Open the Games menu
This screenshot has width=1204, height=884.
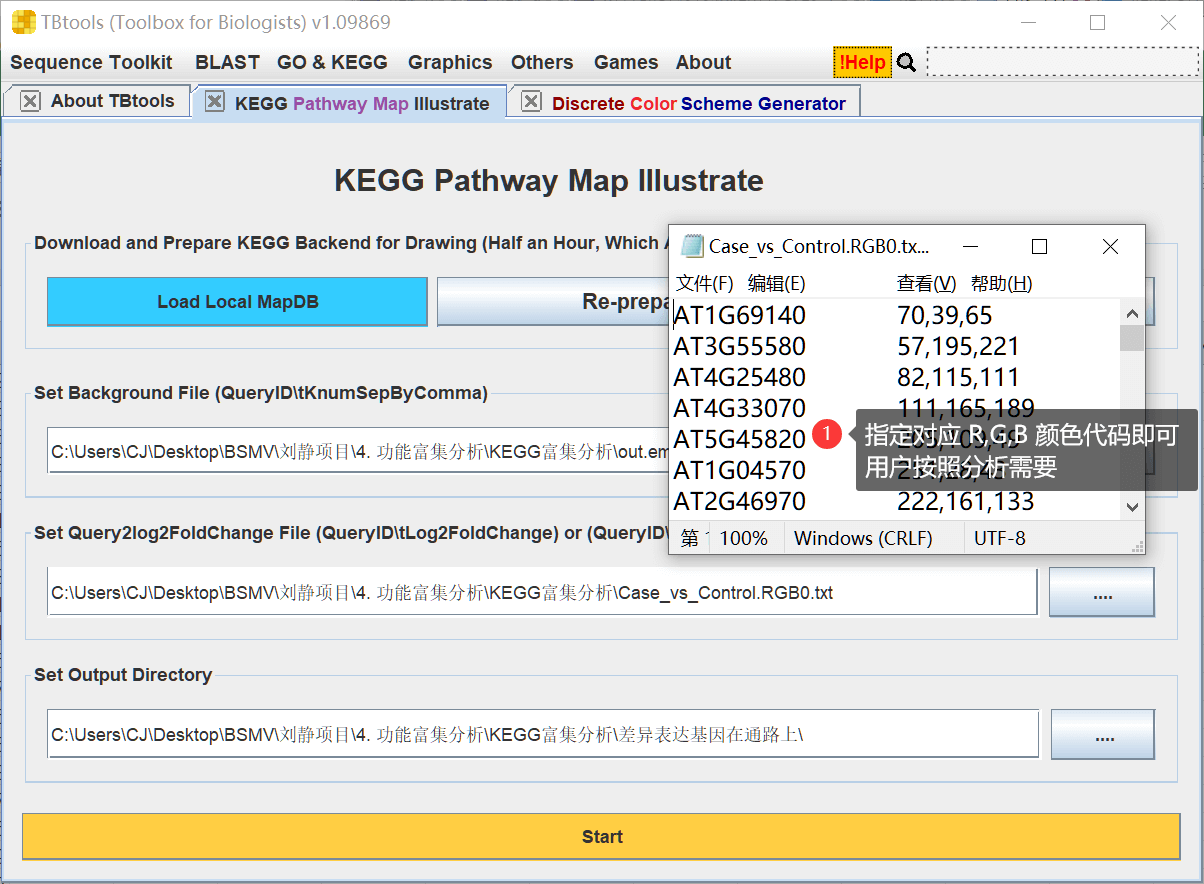(626, 62)
